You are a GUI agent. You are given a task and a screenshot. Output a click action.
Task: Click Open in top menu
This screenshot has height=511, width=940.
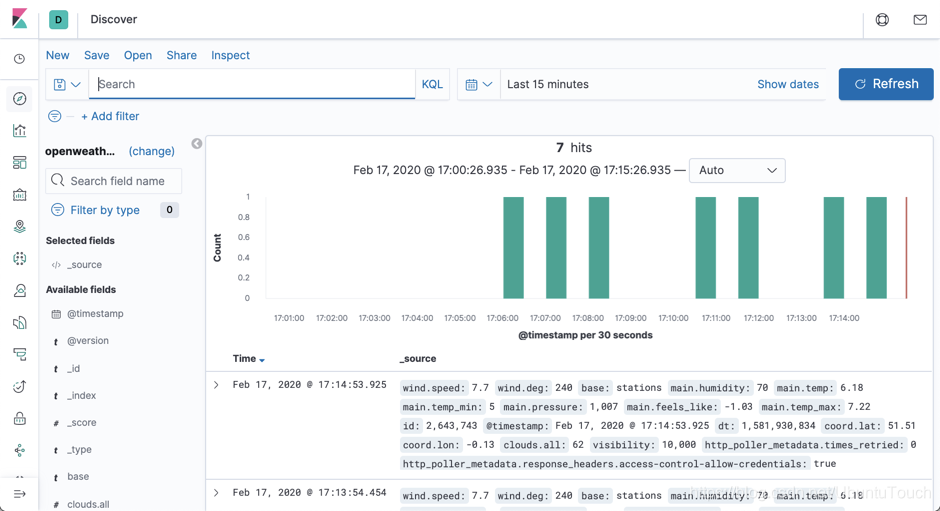click(138, 55)
